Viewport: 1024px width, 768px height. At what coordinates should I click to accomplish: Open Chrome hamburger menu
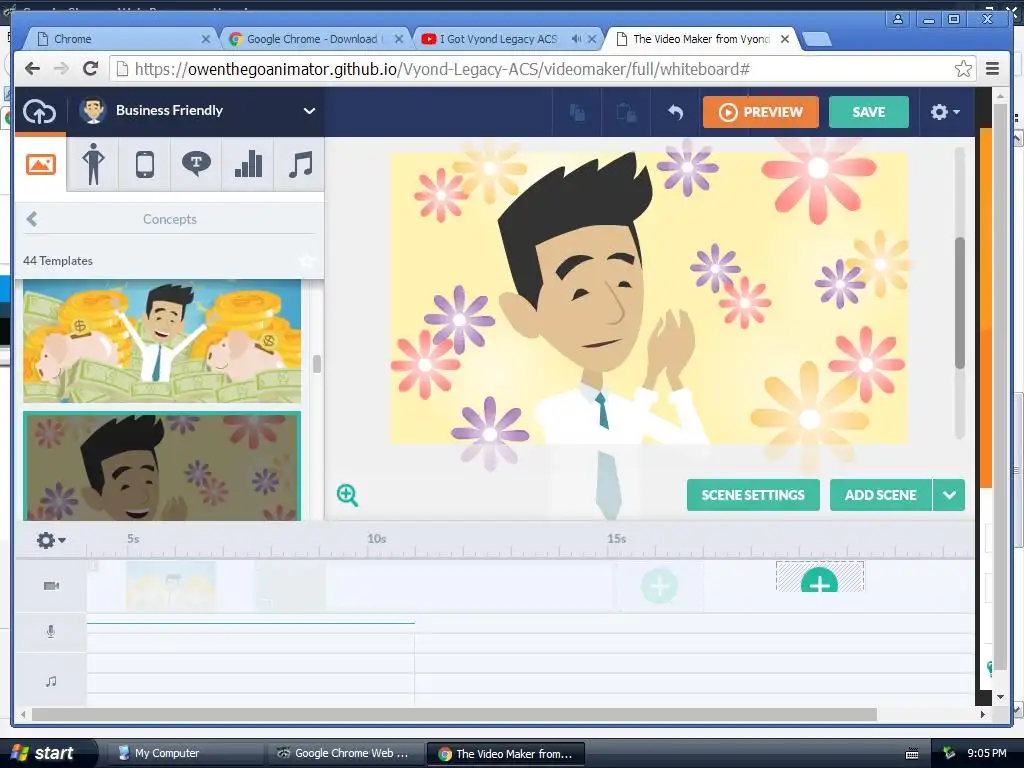(x=993, y=69)
